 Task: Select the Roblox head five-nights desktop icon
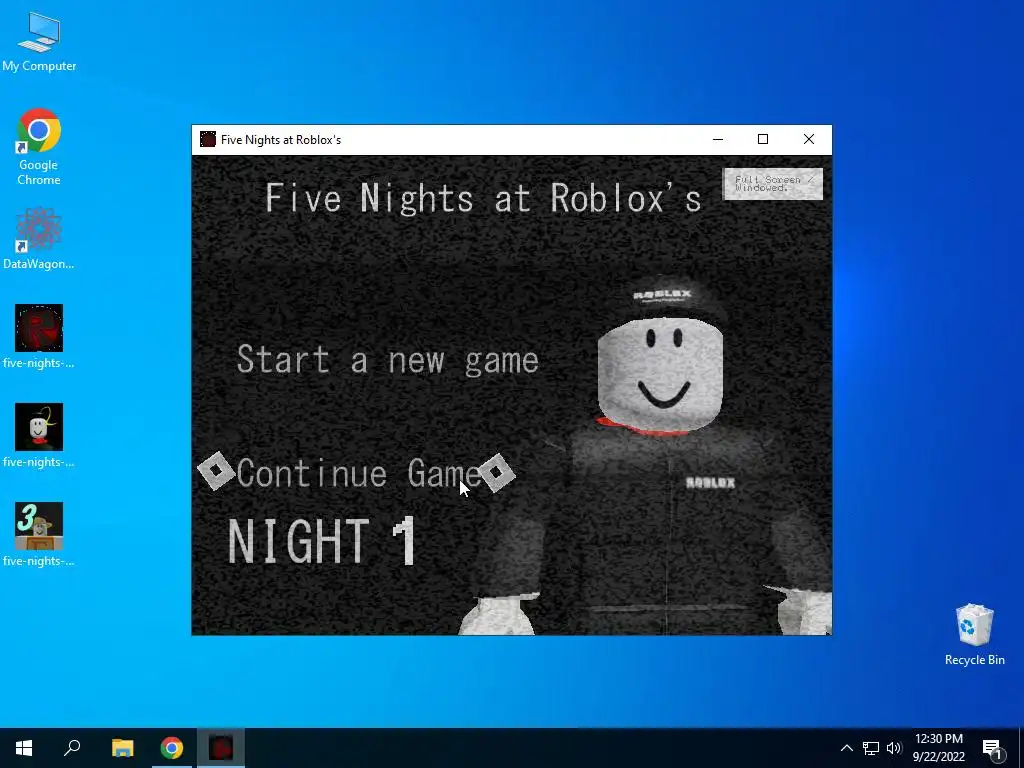(39, 436)
